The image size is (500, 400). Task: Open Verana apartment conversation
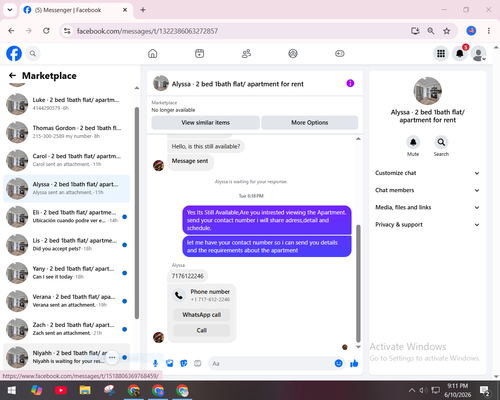[67, 301]
